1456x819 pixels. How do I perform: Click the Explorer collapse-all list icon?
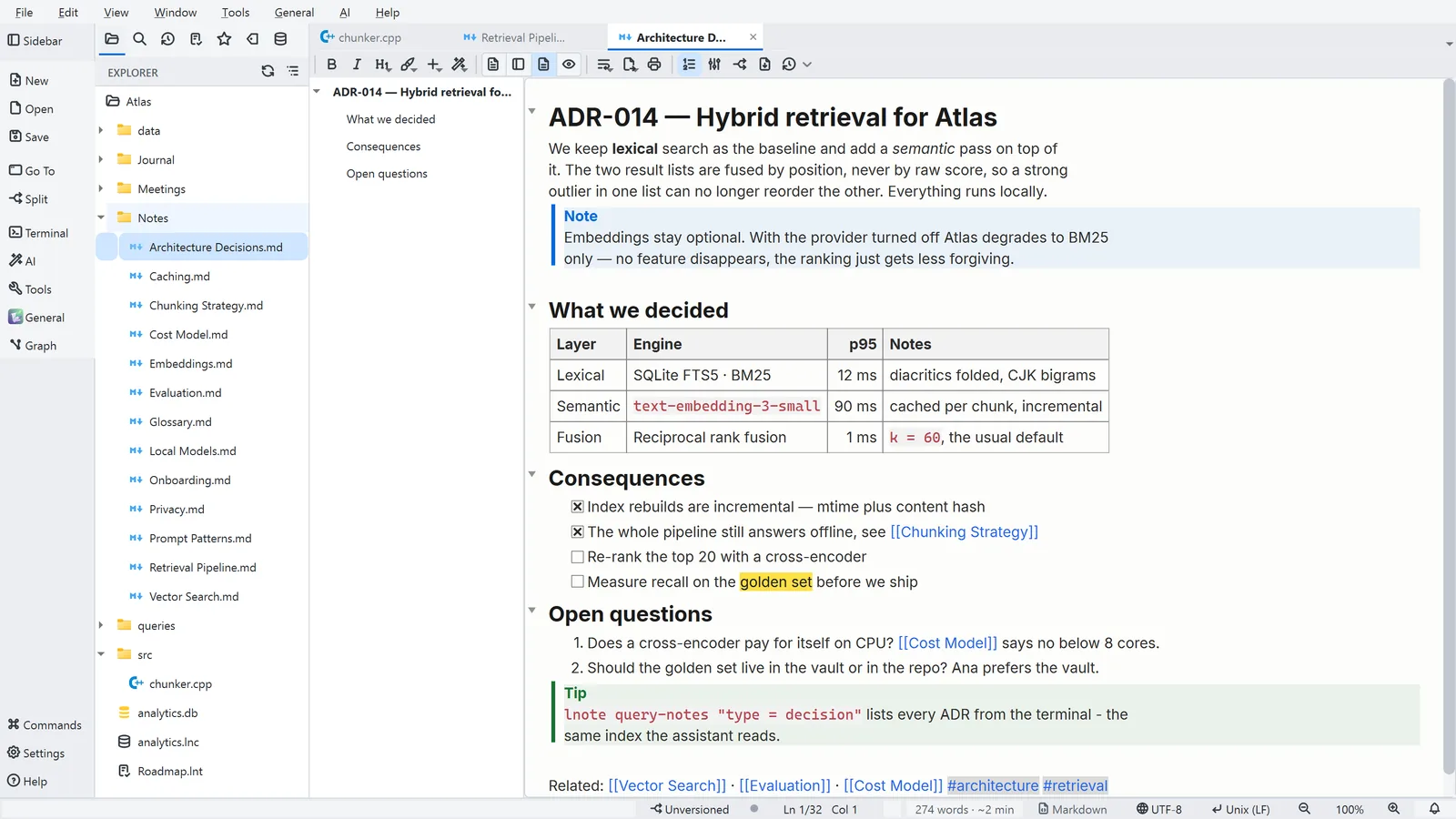pos(293,71)
